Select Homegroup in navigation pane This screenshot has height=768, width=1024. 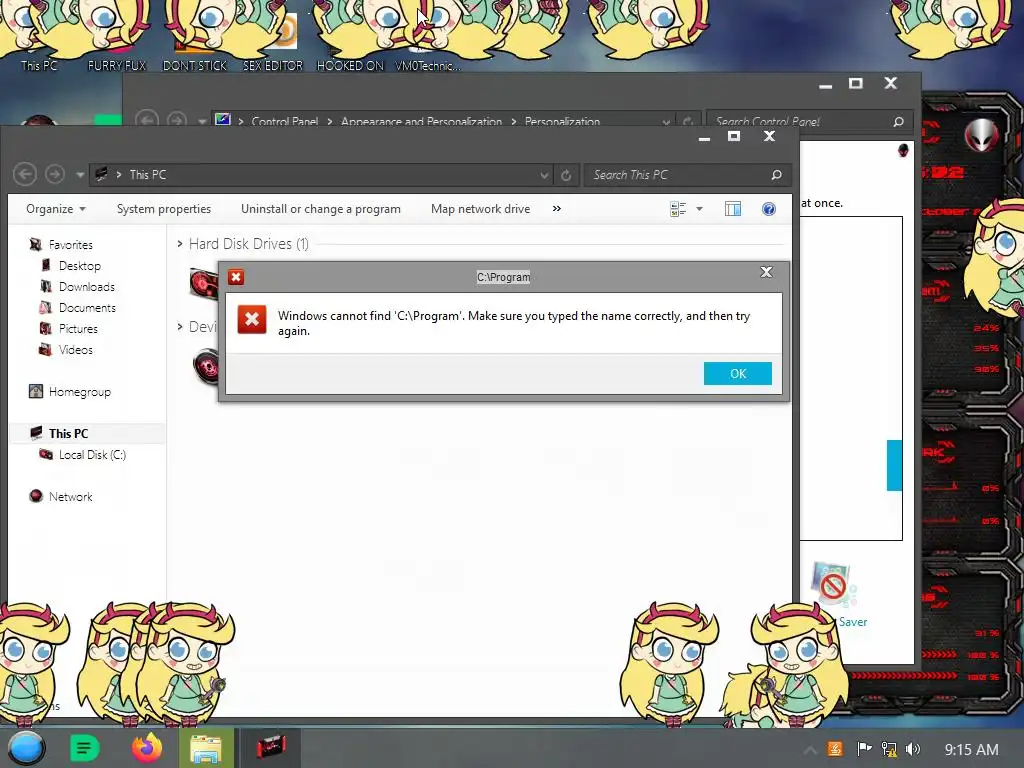tap(80, 392)
